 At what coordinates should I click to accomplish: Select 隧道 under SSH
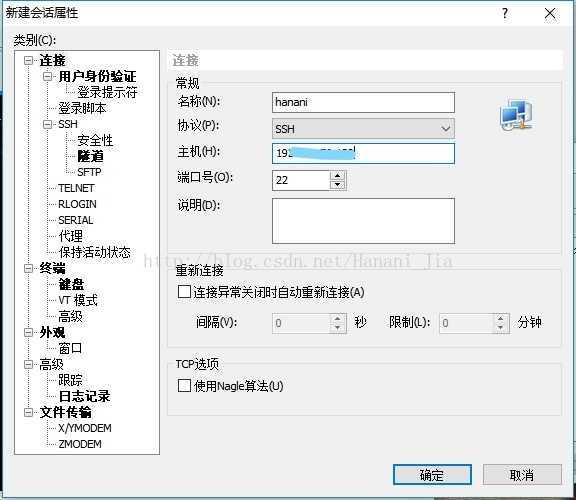coord(90,157)
